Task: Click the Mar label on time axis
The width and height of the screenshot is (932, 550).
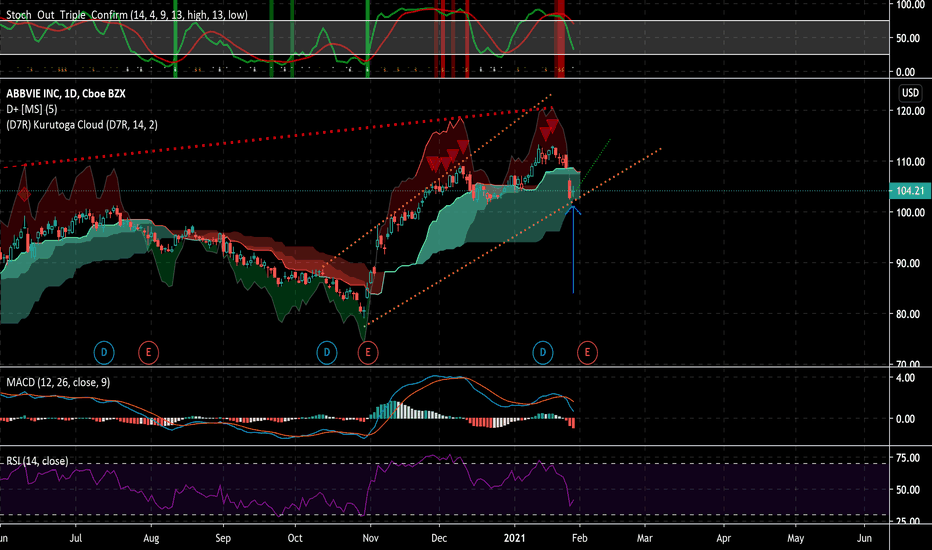Action: click(x=644, y=538)
